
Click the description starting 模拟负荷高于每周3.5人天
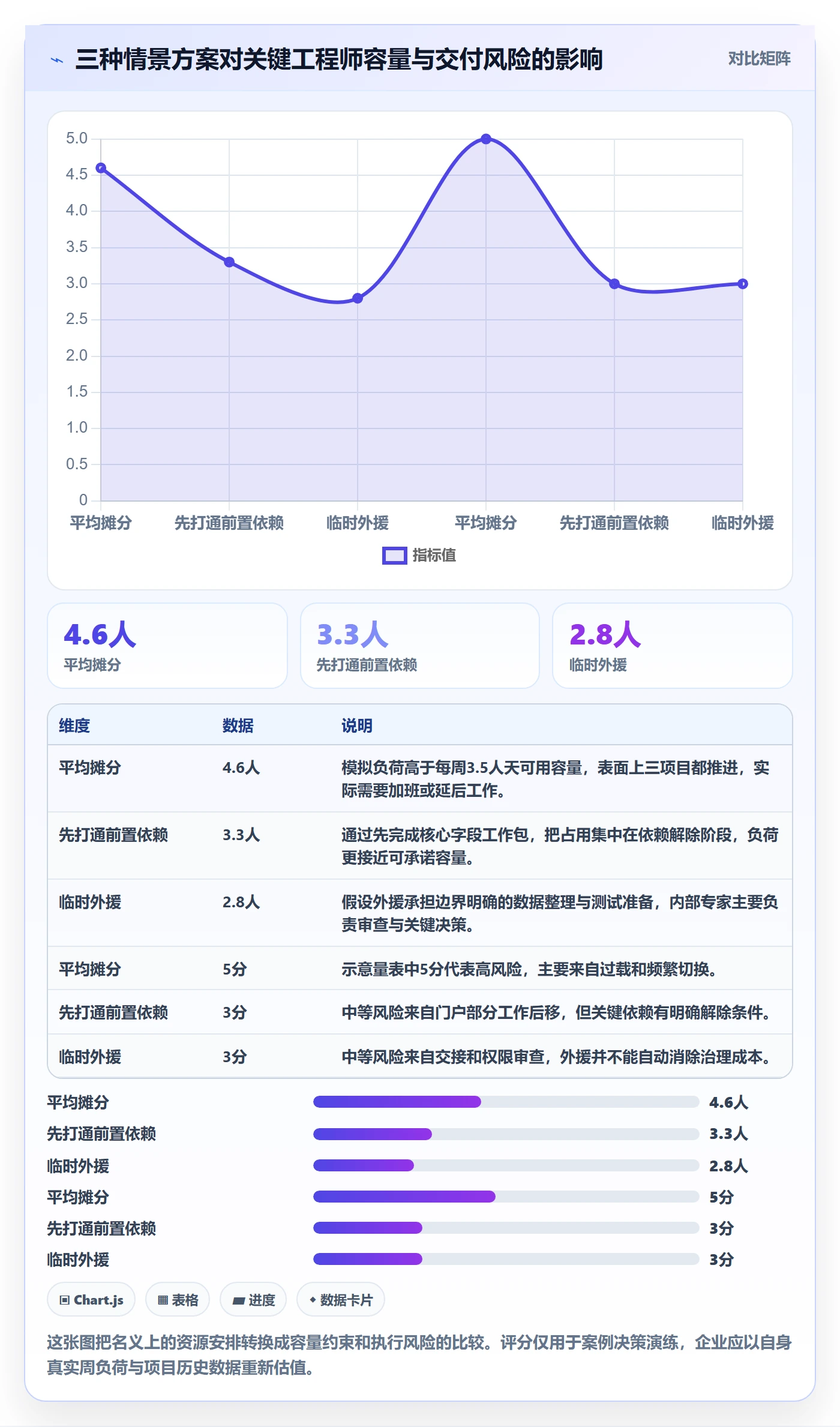click(556, 779)
